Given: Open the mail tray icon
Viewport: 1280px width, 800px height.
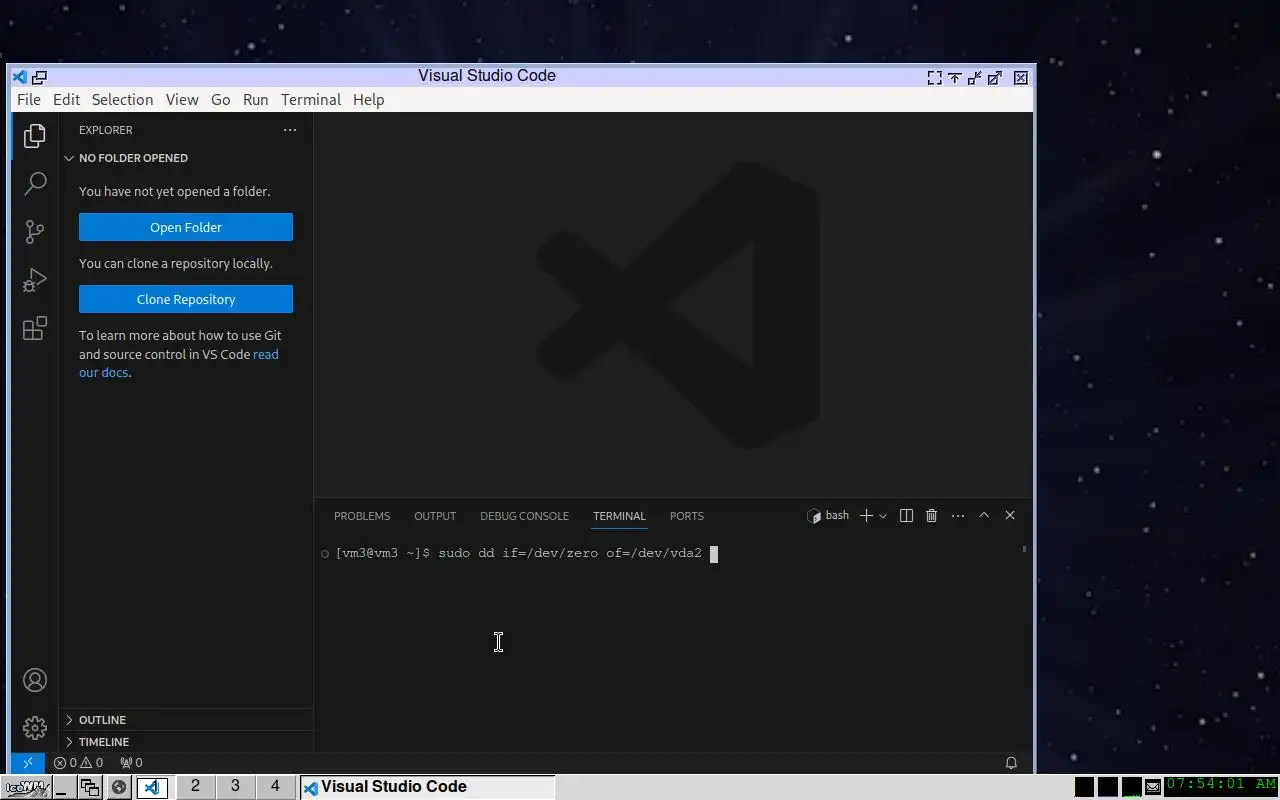Looking at the screenshot, I should (x=1153, y=787).
